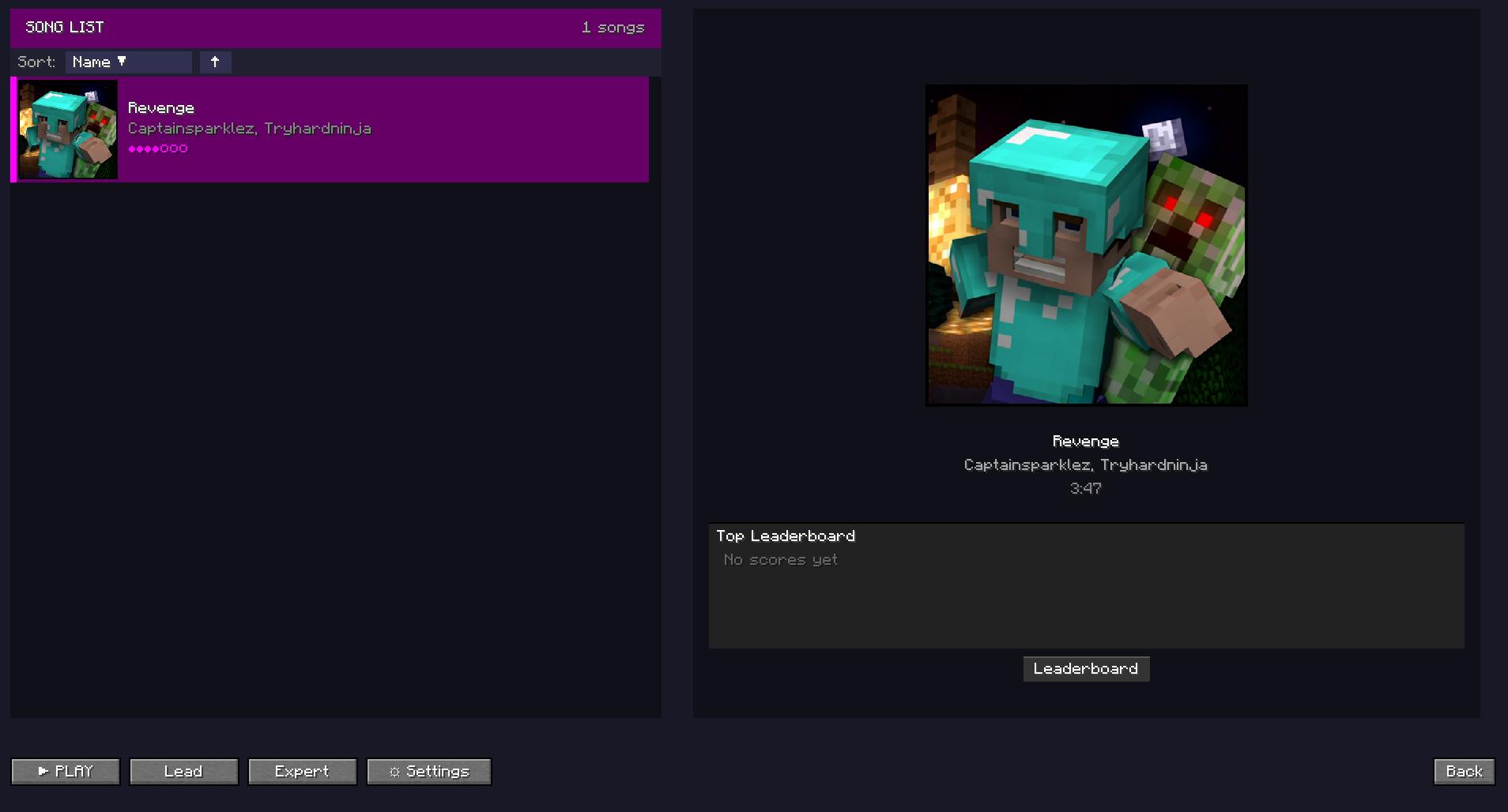Select the Revenge song thumbnail in the list
The height and width of the screenshot is (812, 1508).
68,130
